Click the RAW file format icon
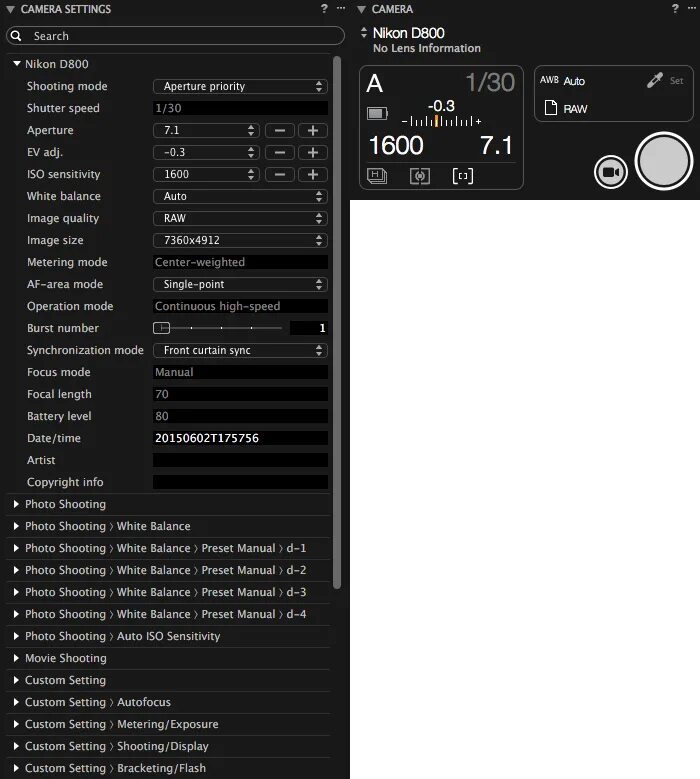This screenshot has height=779, width=700. (550, 108)
